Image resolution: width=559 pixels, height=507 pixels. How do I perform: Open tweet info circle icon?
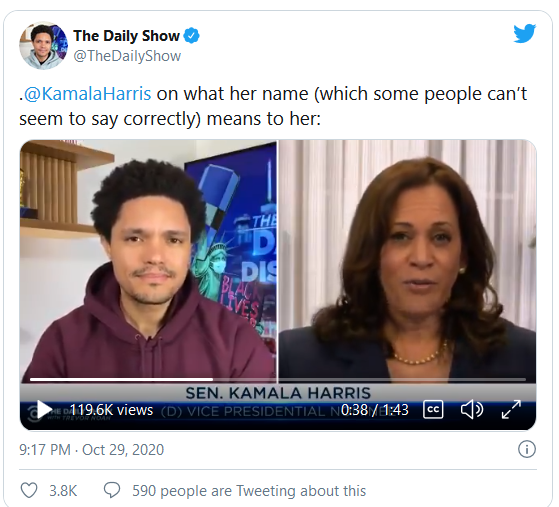pos(527,449)
